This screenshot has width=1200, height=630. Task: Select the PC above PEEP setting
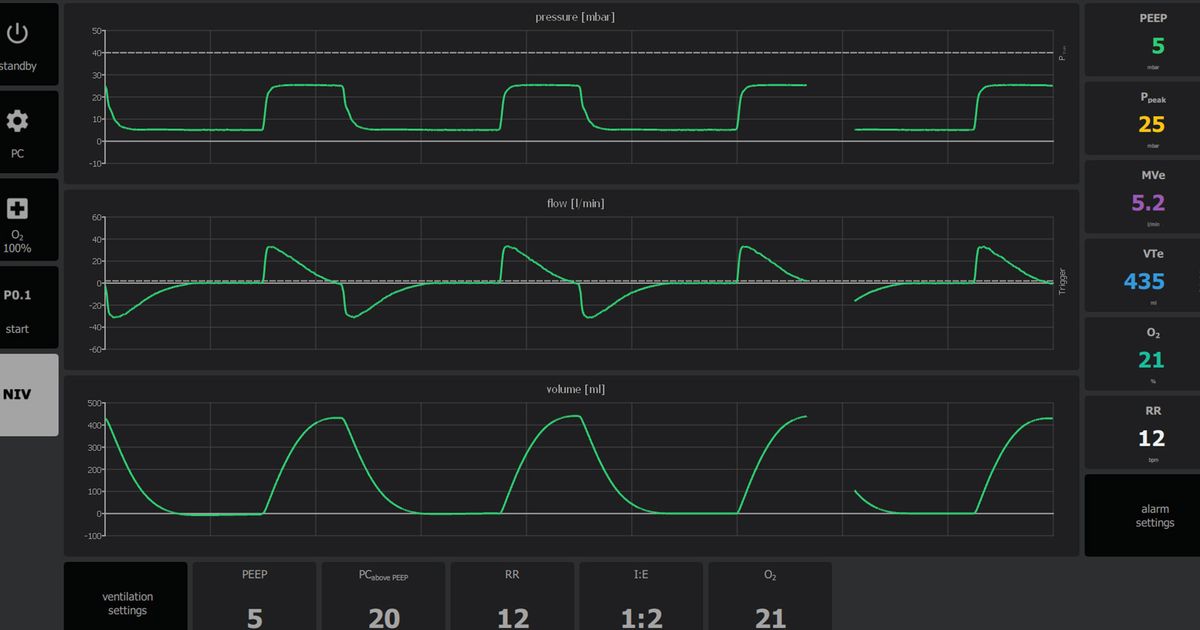click(x=384, y=598)
